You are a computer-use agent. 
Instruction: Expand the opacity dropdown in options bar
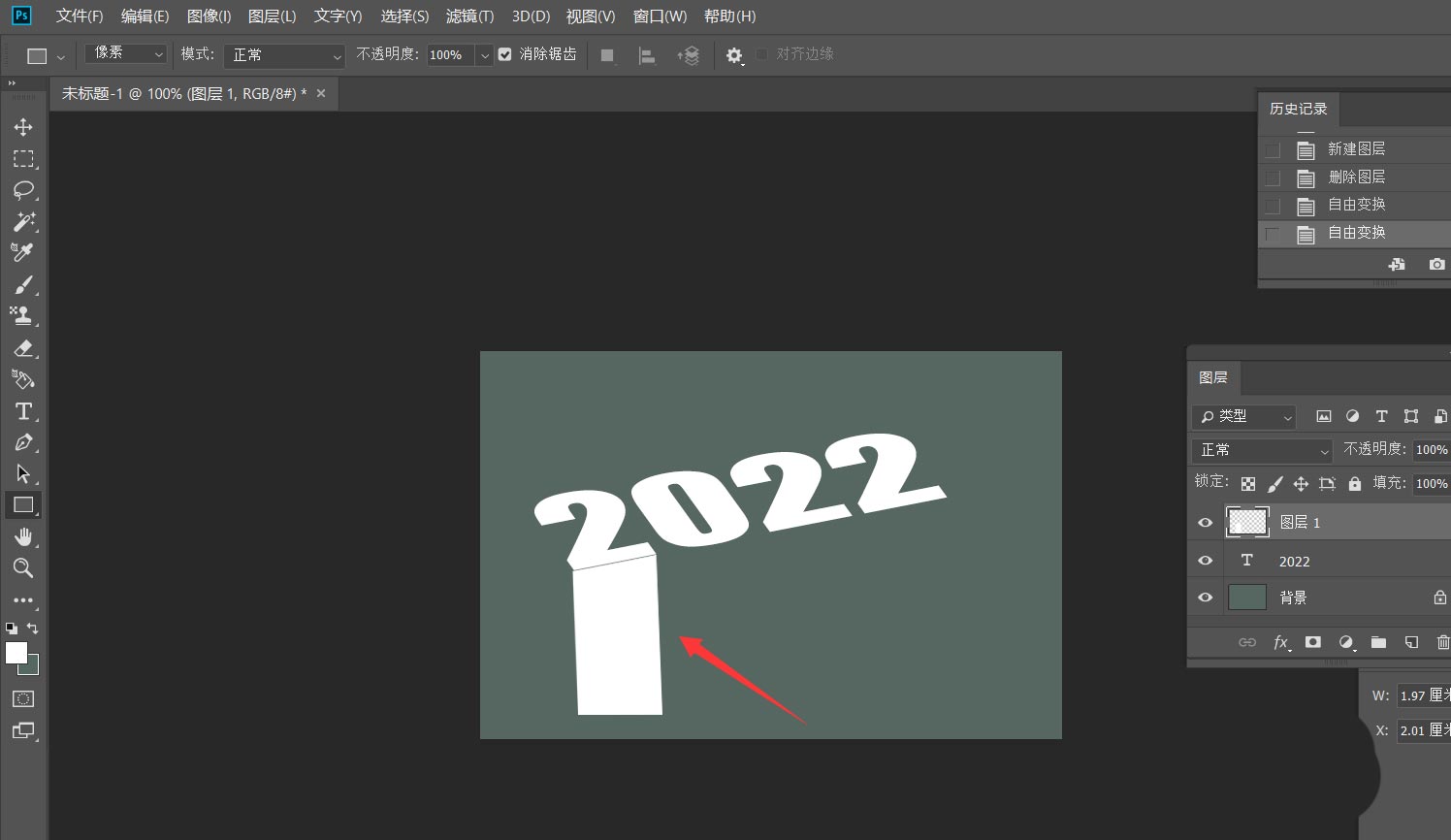484,55
